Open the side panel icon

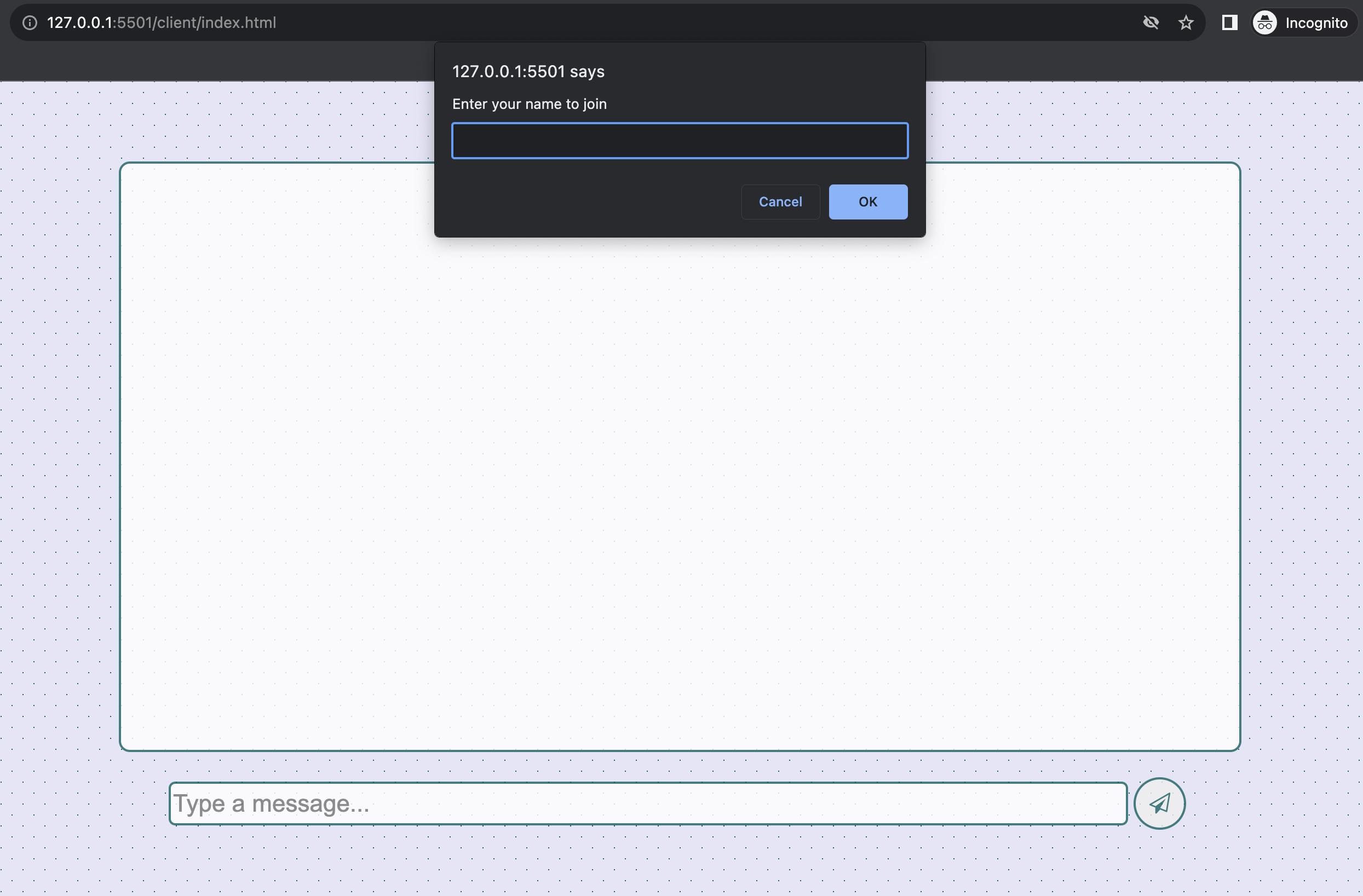(1229, 23)
